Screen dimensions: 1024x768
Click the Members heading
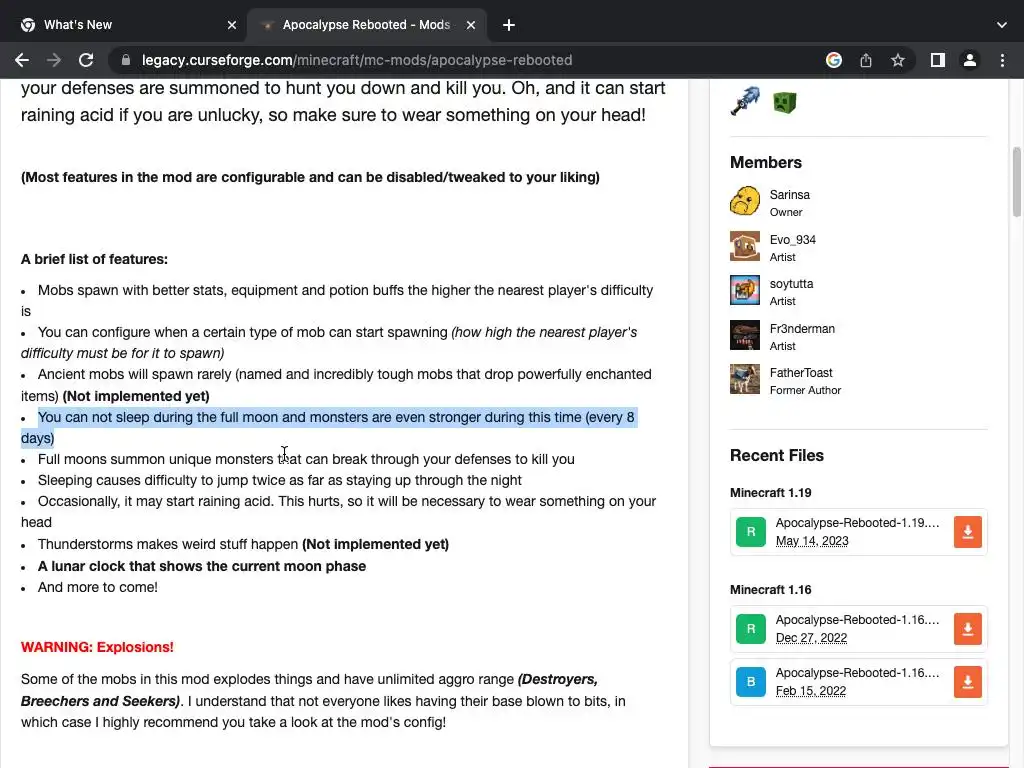pyautogui.click(x=765, y=162)
